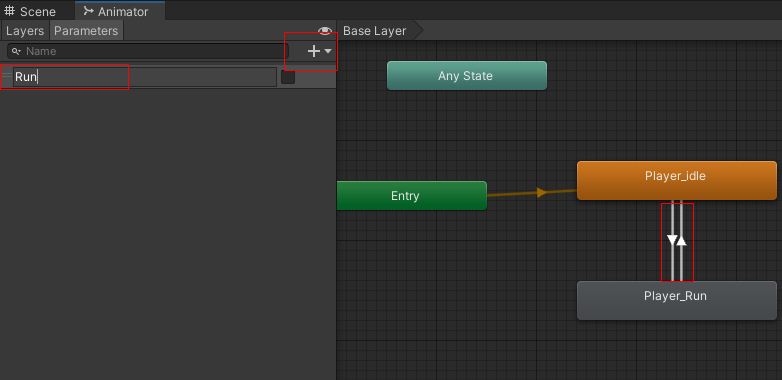Click the Base Layer breadcrumb

coord(375,31)
